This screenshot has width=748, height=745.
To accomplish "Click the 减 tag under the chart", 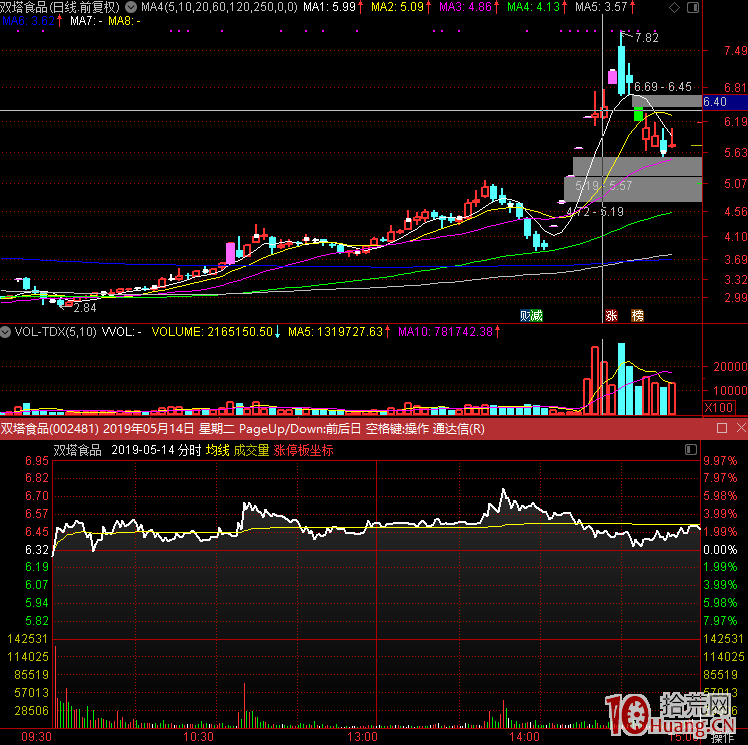I will [537, 316].
